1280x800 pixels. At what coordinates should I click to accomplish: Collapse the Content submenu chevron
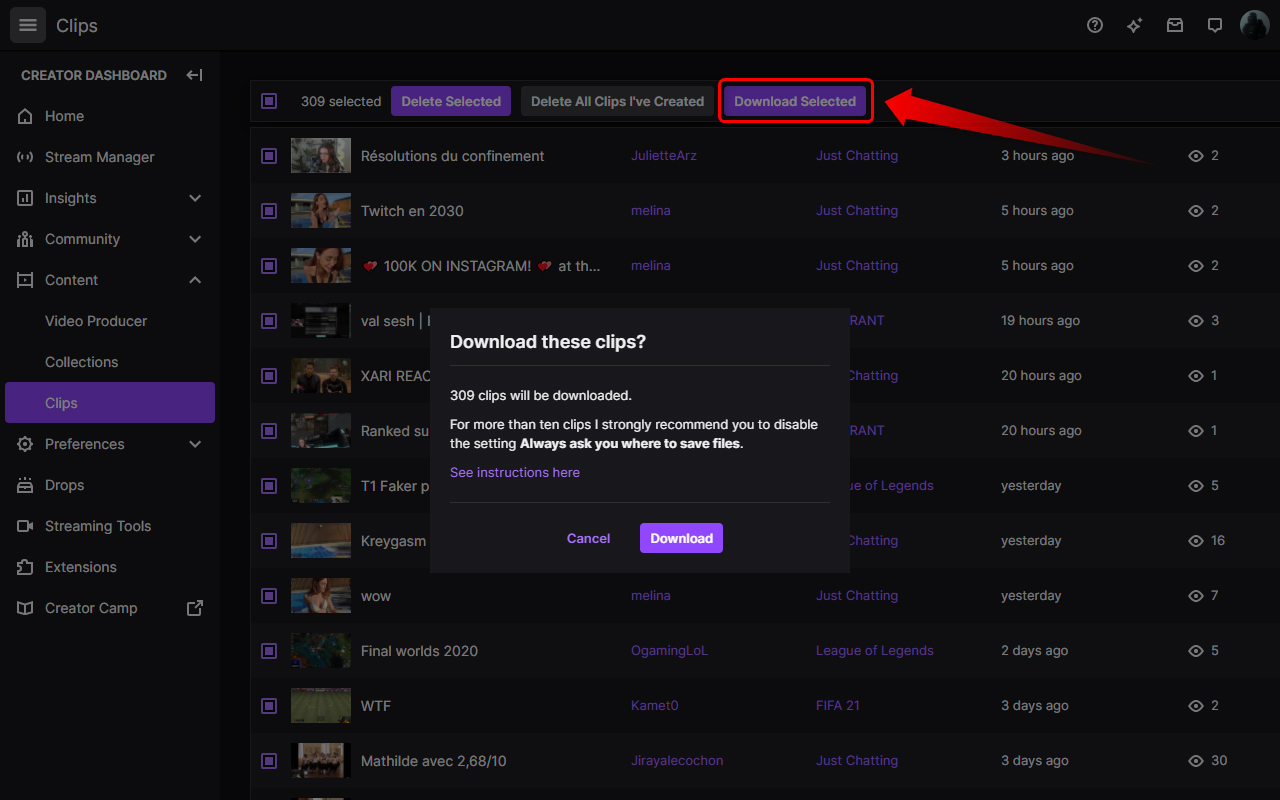pos(195,280)
